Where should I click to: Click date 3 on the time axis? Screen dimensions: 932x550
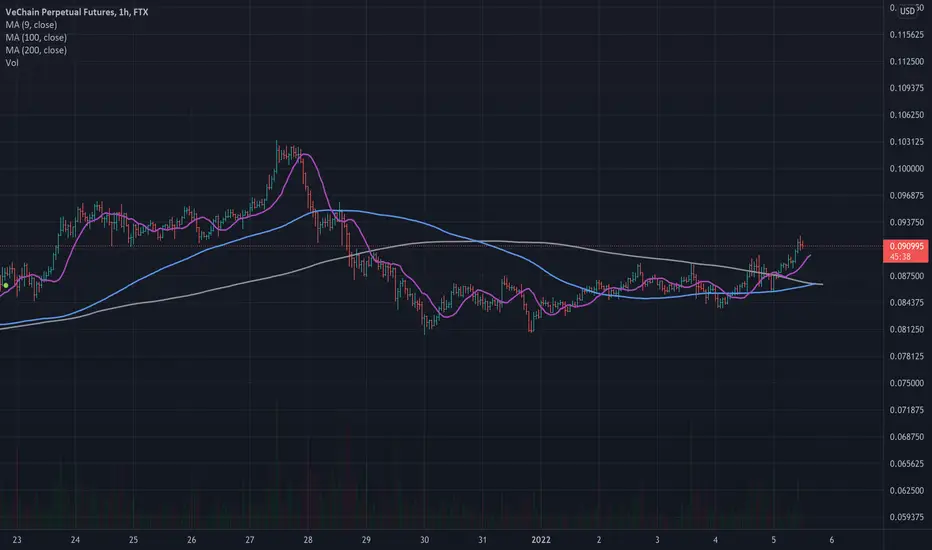pyautogui.click(x=657, y=540)
